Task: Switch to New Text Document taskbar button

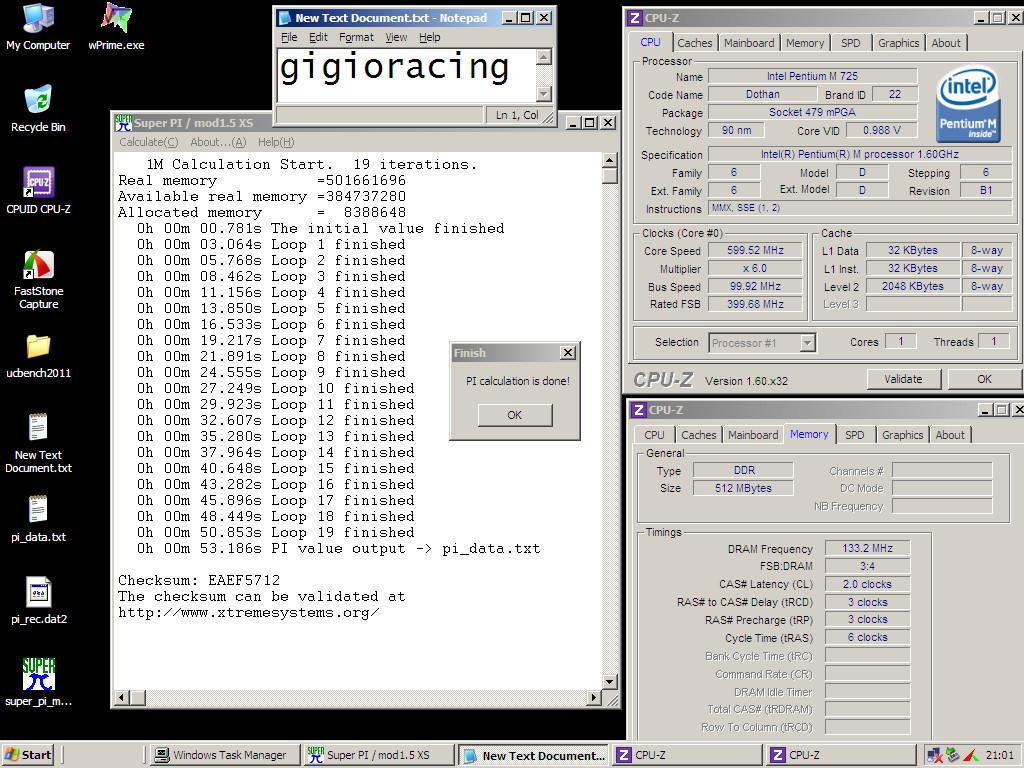Action: (533, 755)
